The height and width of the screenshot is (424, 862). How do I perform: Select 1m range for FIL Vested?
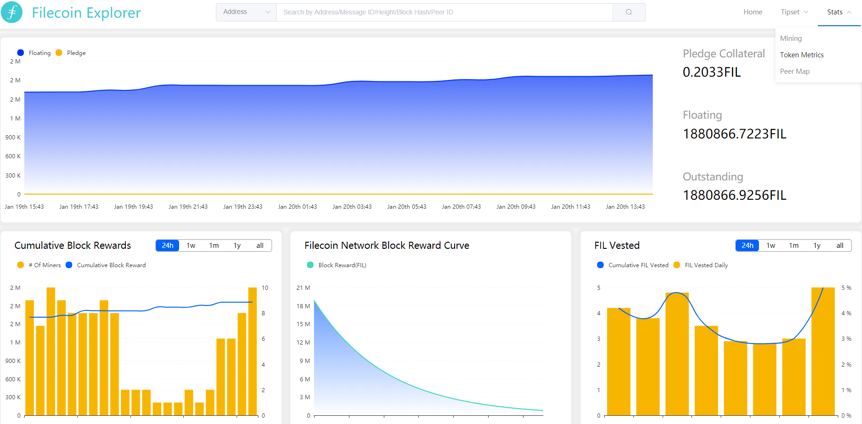tap(794, 246)
